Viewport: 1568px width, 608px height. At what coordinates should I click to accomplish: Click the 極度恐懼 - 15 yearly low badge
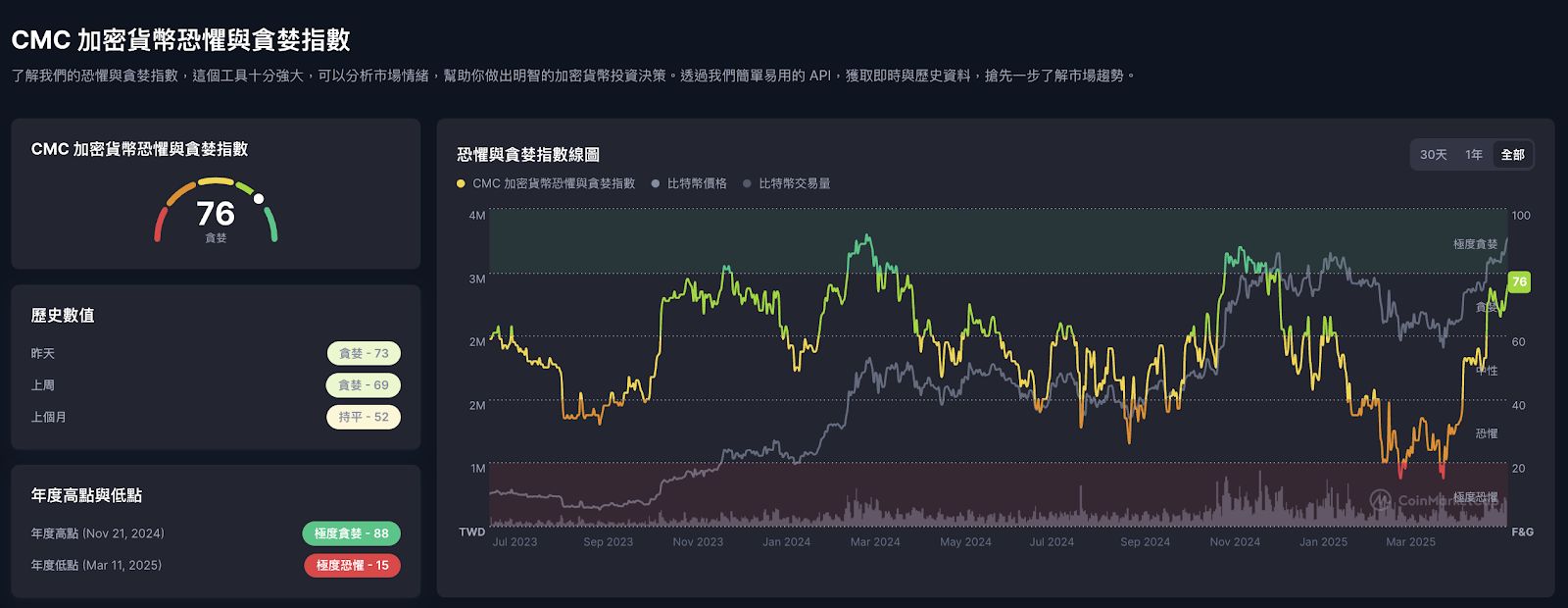pos(352,565)
